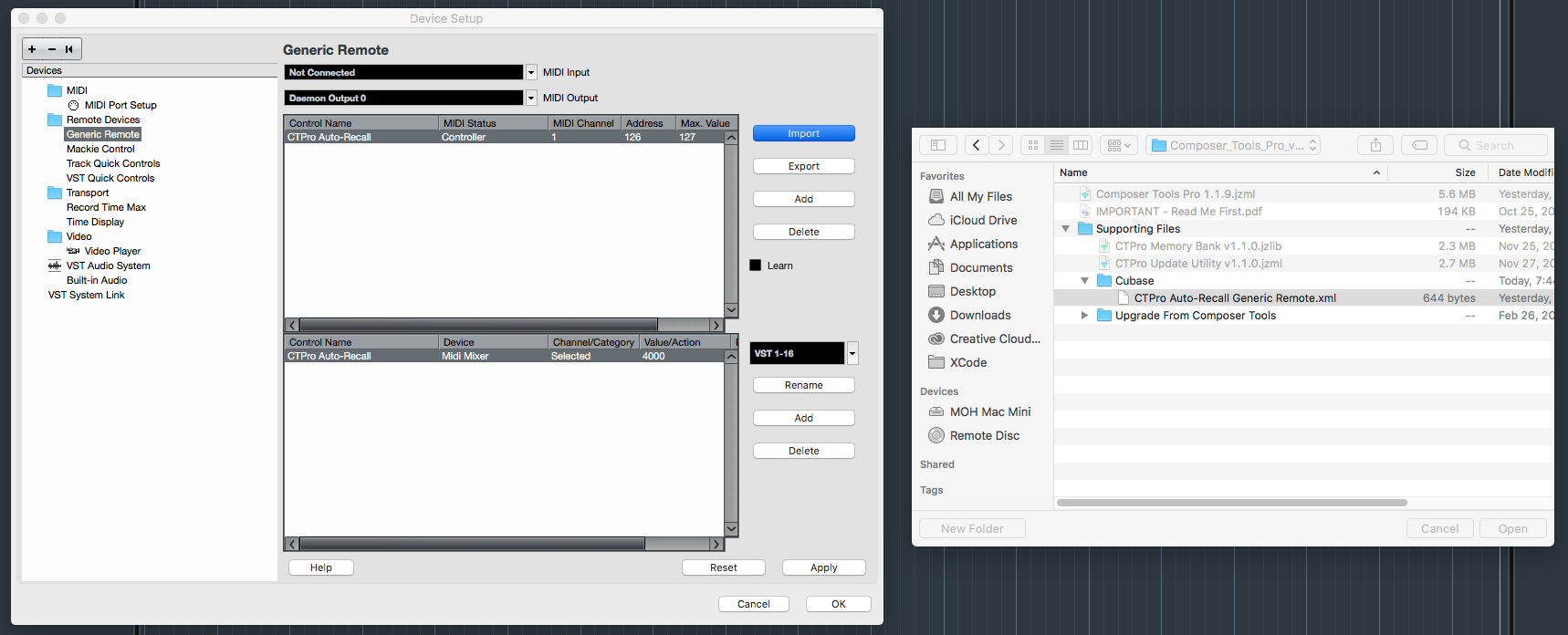This screenshot has width=1568, height=635.
Task: Open the arrange-by grouping menu
Action: pyautogui.click(x=1118, y=145)
